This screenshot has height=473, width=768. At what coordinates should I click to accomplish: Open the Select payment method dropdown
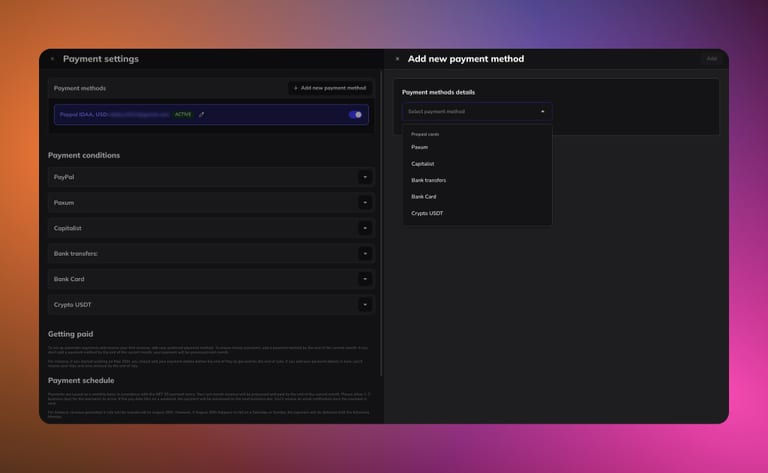[x=477, y=112]
